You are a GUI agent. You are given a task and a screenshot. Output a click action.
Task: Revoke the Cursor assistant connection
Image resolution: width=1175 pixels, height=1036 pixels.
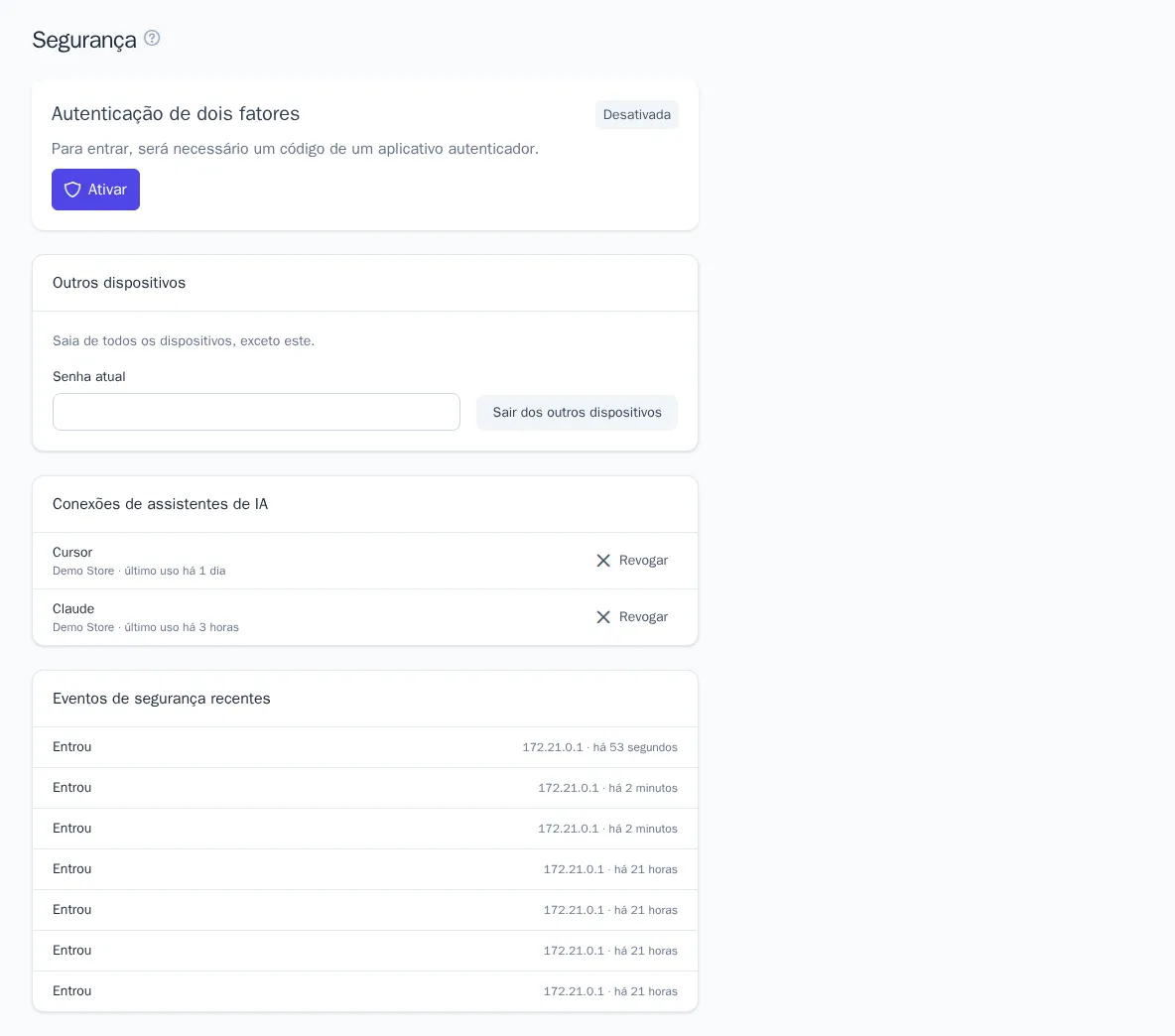632,561
